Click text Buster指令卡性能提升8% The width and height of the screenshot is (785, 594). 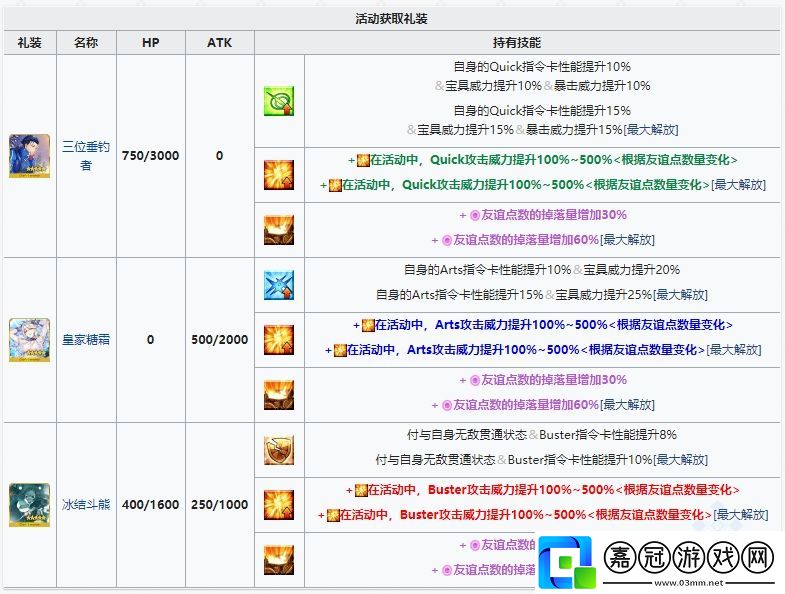(608, 435)
